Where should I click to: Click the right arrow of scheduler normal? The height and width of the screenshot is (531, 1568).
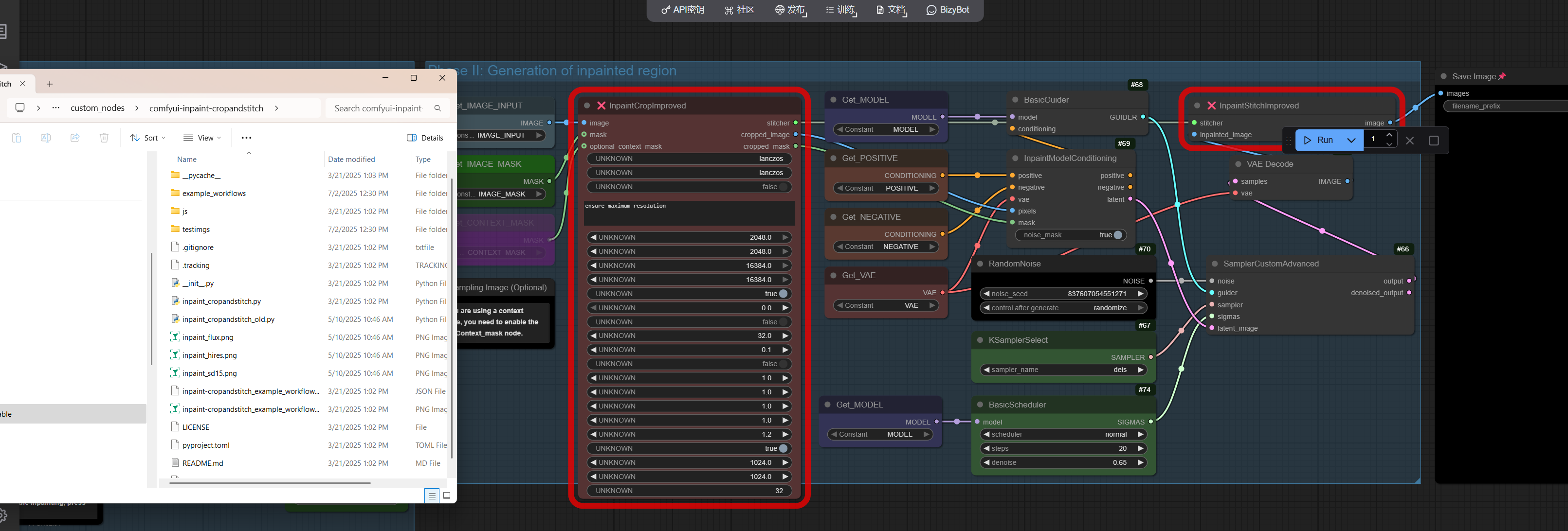1140,434
